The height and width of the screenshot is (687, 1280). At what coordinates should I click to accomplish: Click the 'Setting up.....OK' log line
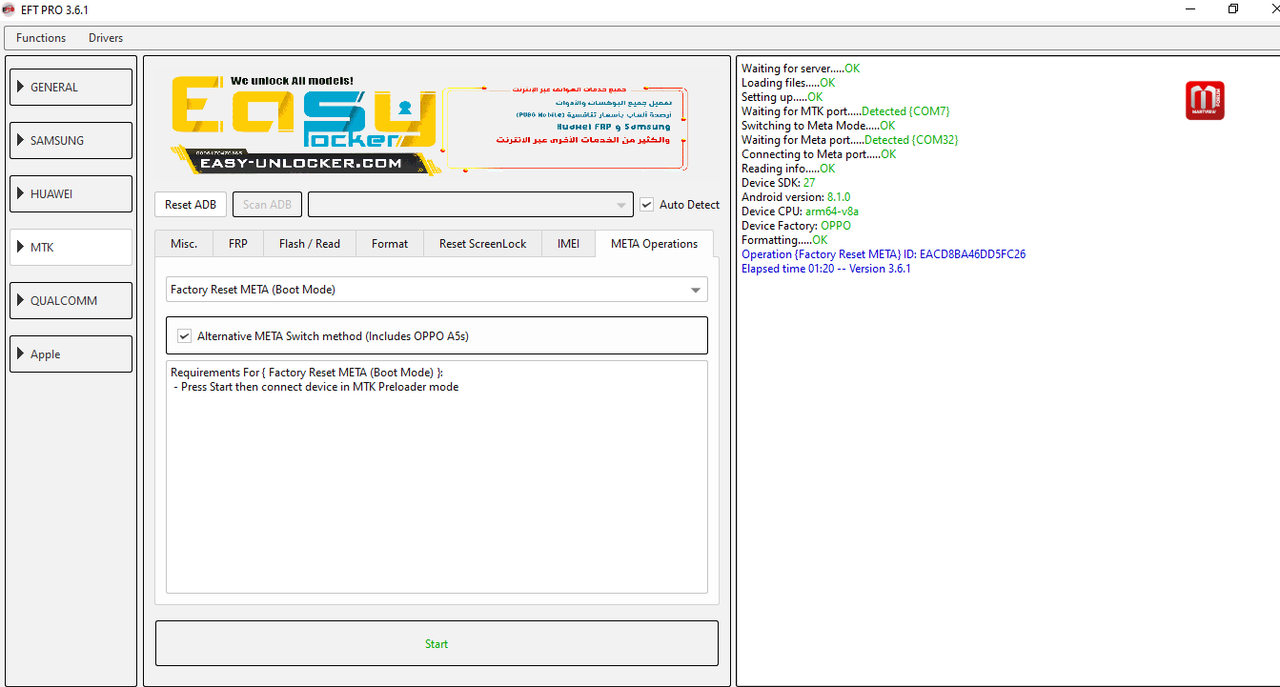pyautogui.click(x=781, y=97)
